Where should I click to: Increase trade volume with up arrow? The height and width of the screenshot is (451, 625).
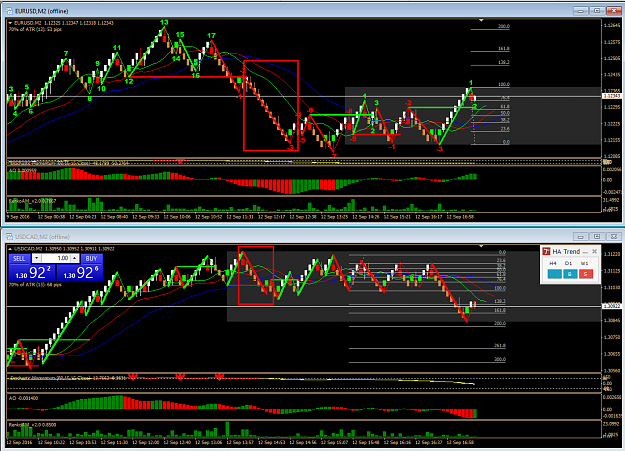tap(75, 258)
